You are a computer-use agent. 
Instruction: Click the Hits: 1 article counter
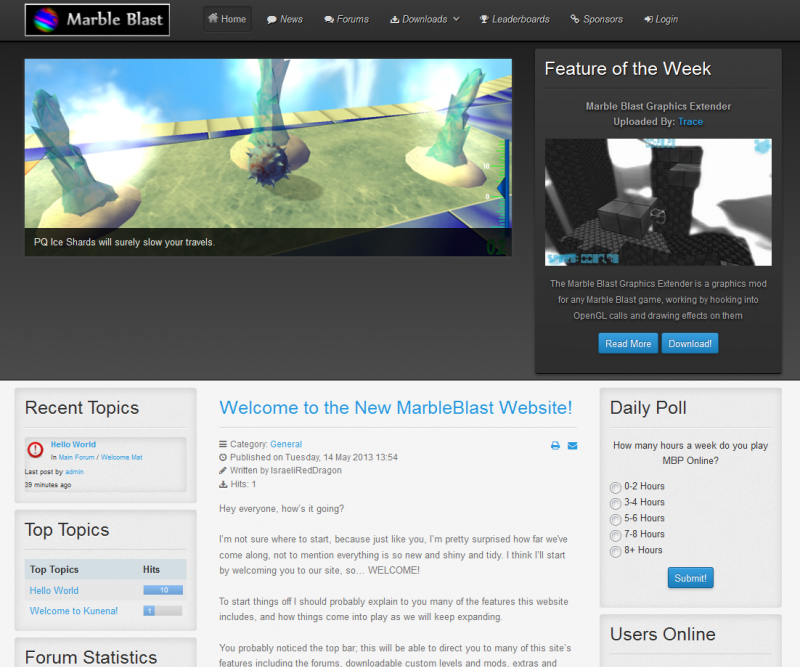(x=238, y=484)
